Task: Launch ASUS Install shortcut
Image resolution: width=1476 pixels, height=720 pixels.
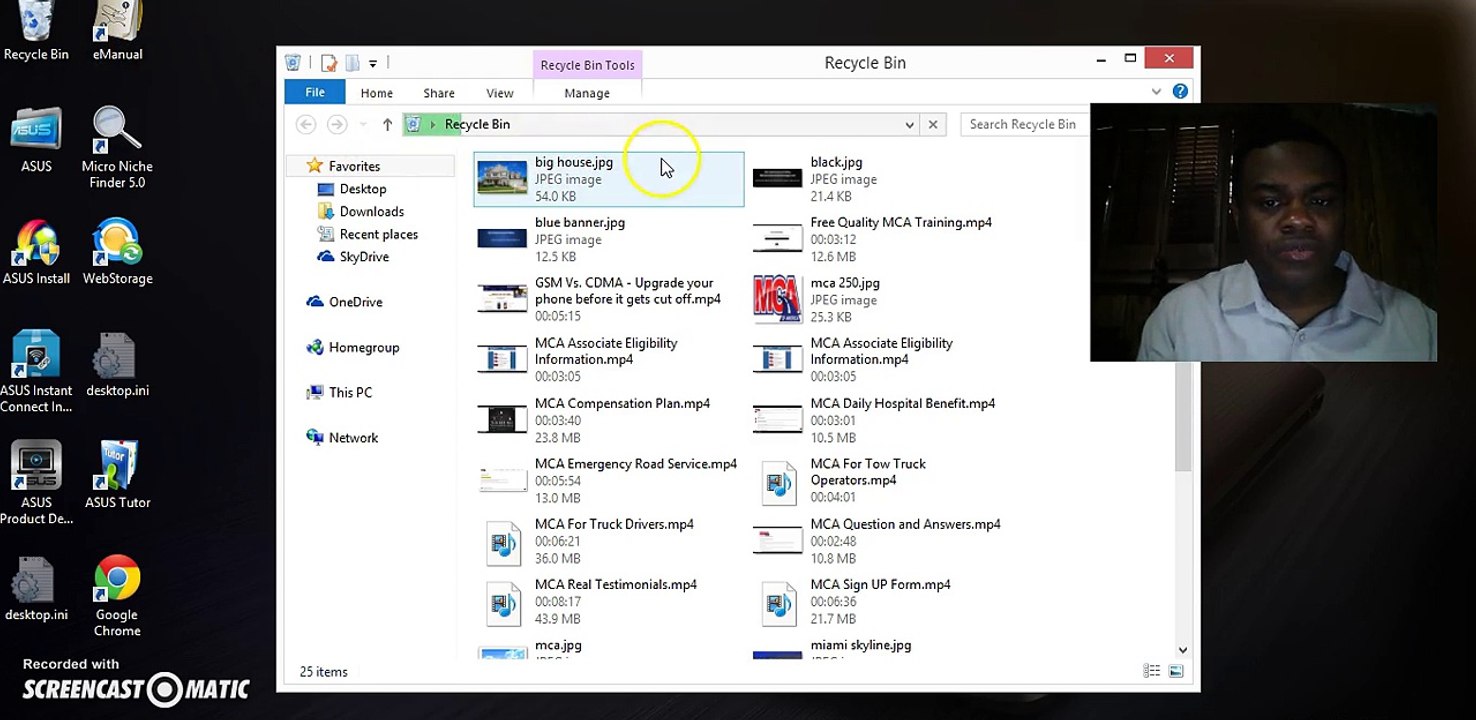Action: click(x=36, y=252)
